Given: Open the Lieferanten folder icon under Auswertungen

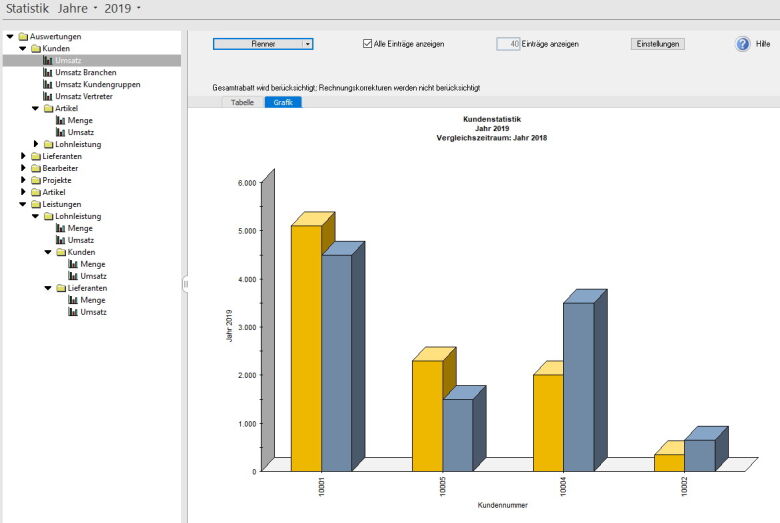Looking at the screenshot, I should pyautogui.click(x=35, y=156).
